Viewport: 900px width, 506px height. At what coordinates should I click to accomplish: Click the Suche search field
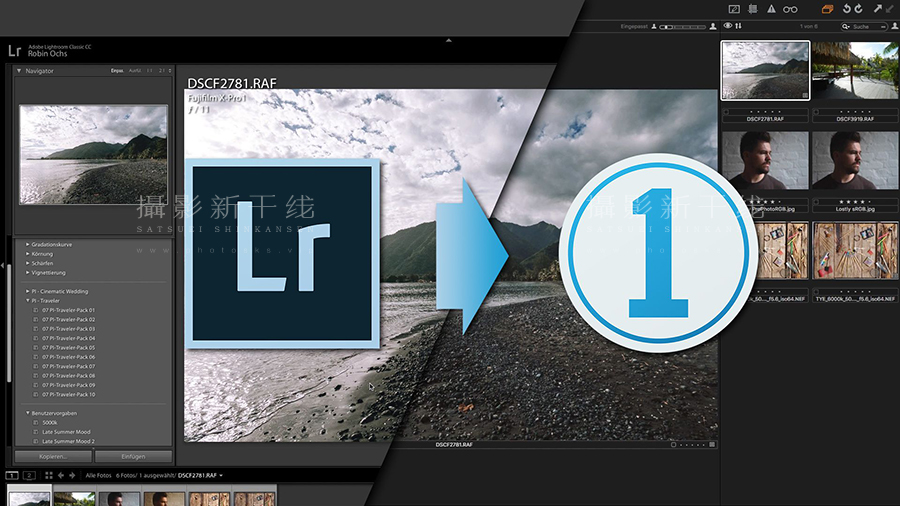tap(864, 26)
